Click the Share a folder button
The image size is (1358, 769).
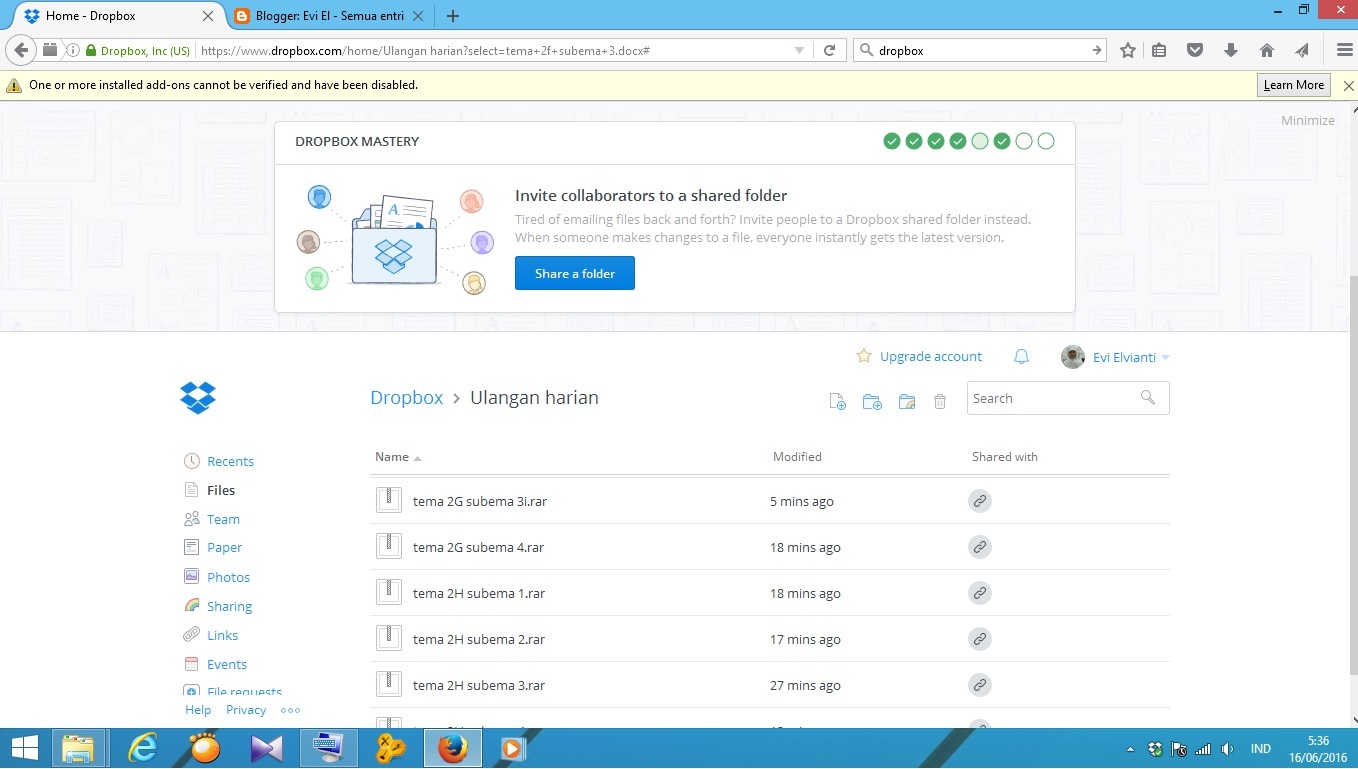coord(575,273)
